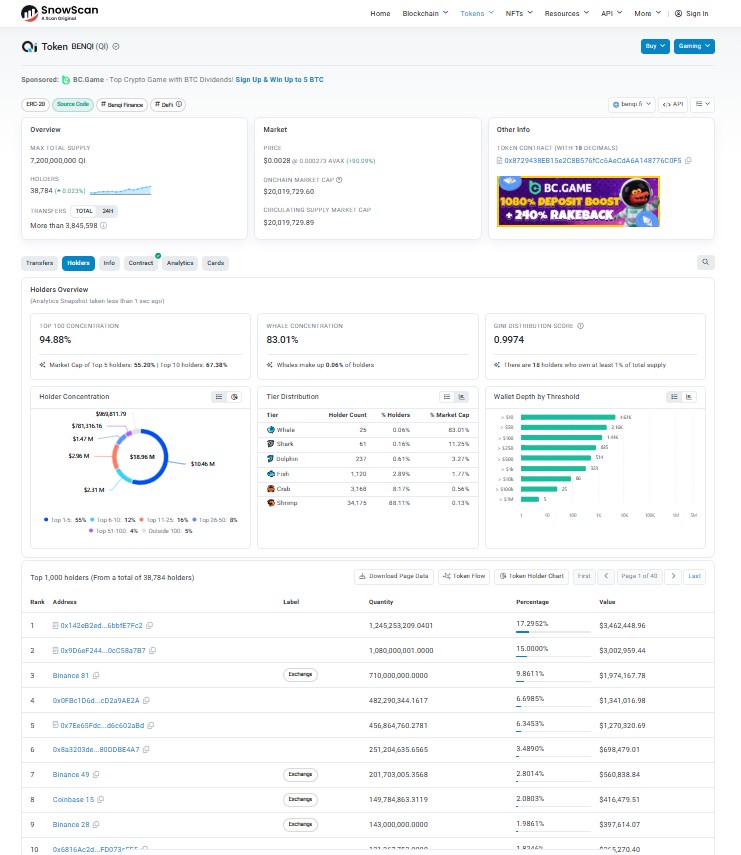Click the verified badge next to BENQI (QI)
Image resolution: width=741 pixels, height=855 pixels.
[116, 47]
